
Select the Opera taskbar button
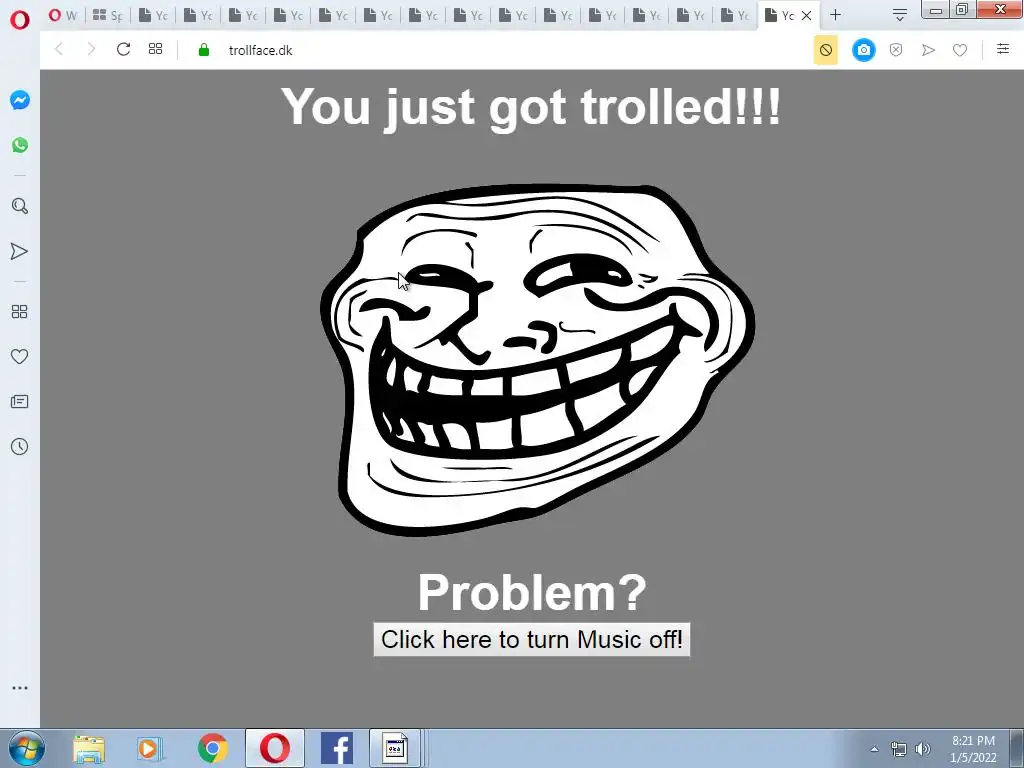tap(275, 748)
